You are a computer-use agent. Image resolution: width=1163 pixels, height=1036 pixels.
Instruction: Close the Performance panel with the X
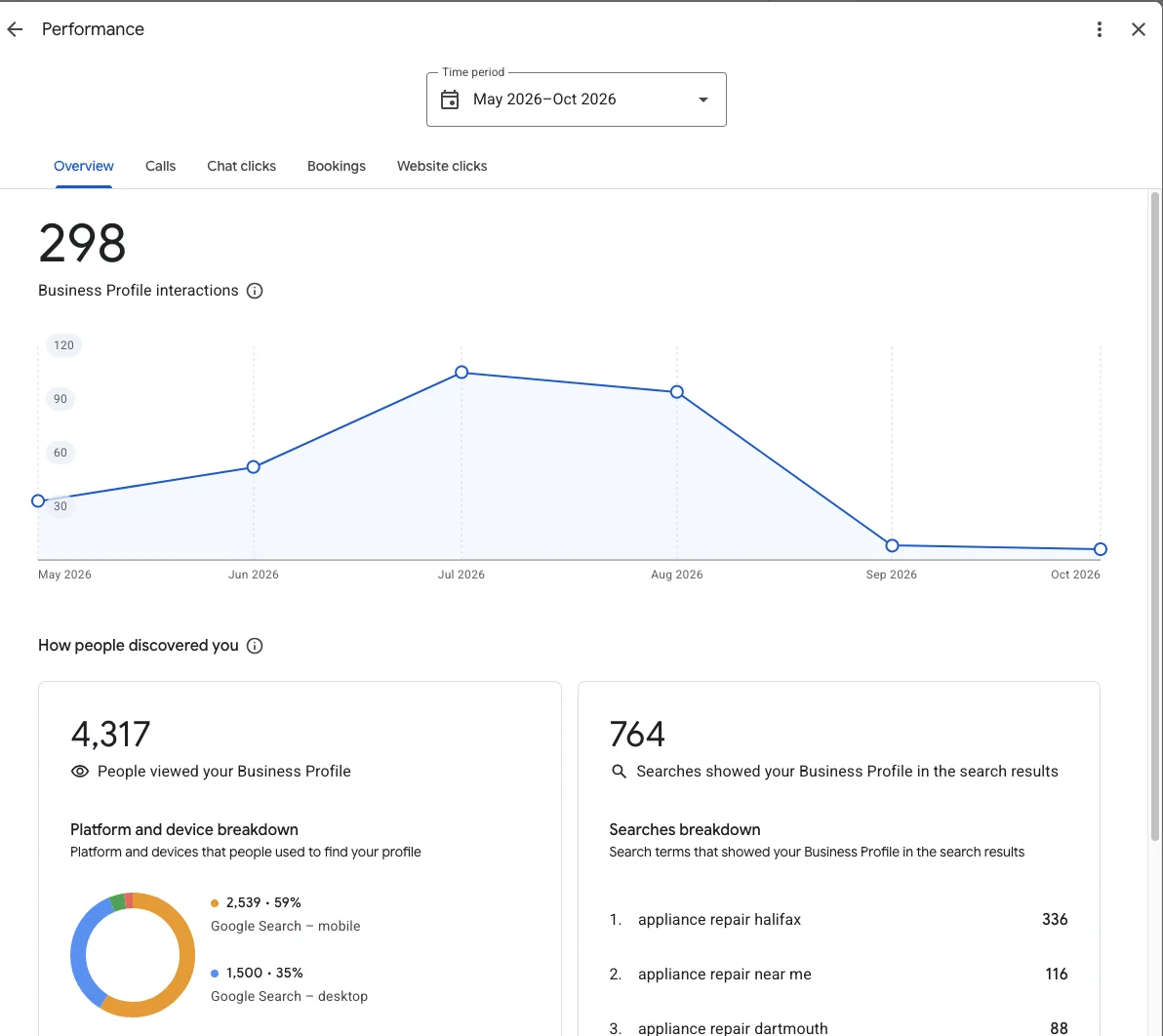(1138, 29)
